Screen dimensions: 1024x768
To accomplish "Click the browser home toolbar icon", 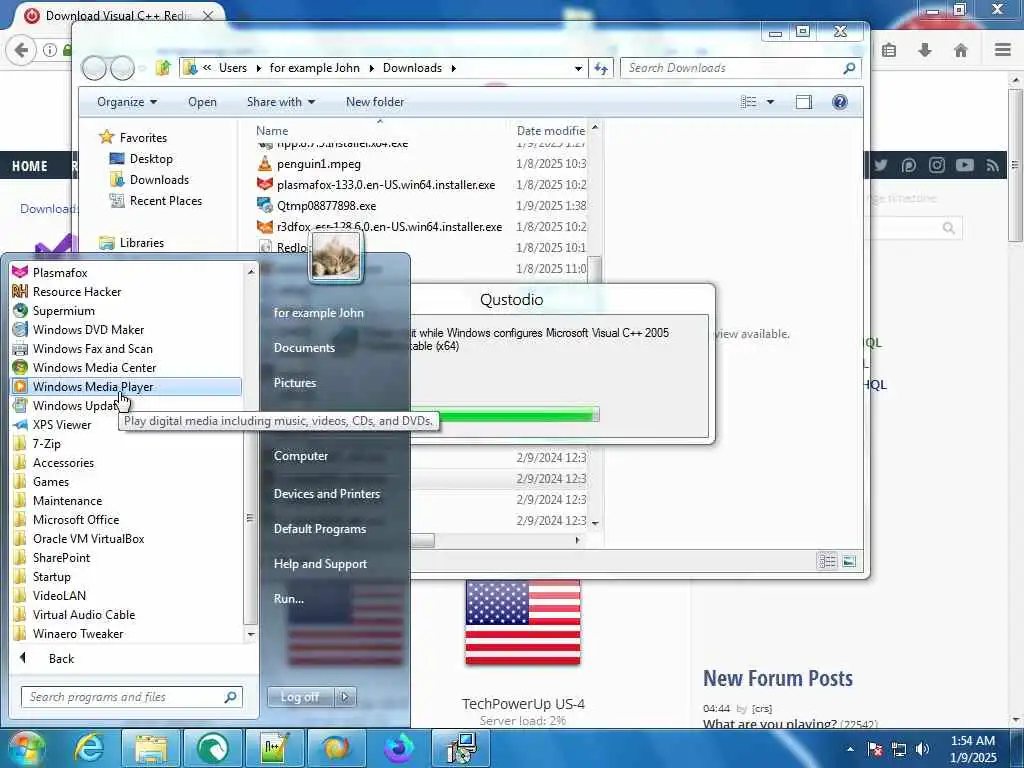I will tap(961, 50).
